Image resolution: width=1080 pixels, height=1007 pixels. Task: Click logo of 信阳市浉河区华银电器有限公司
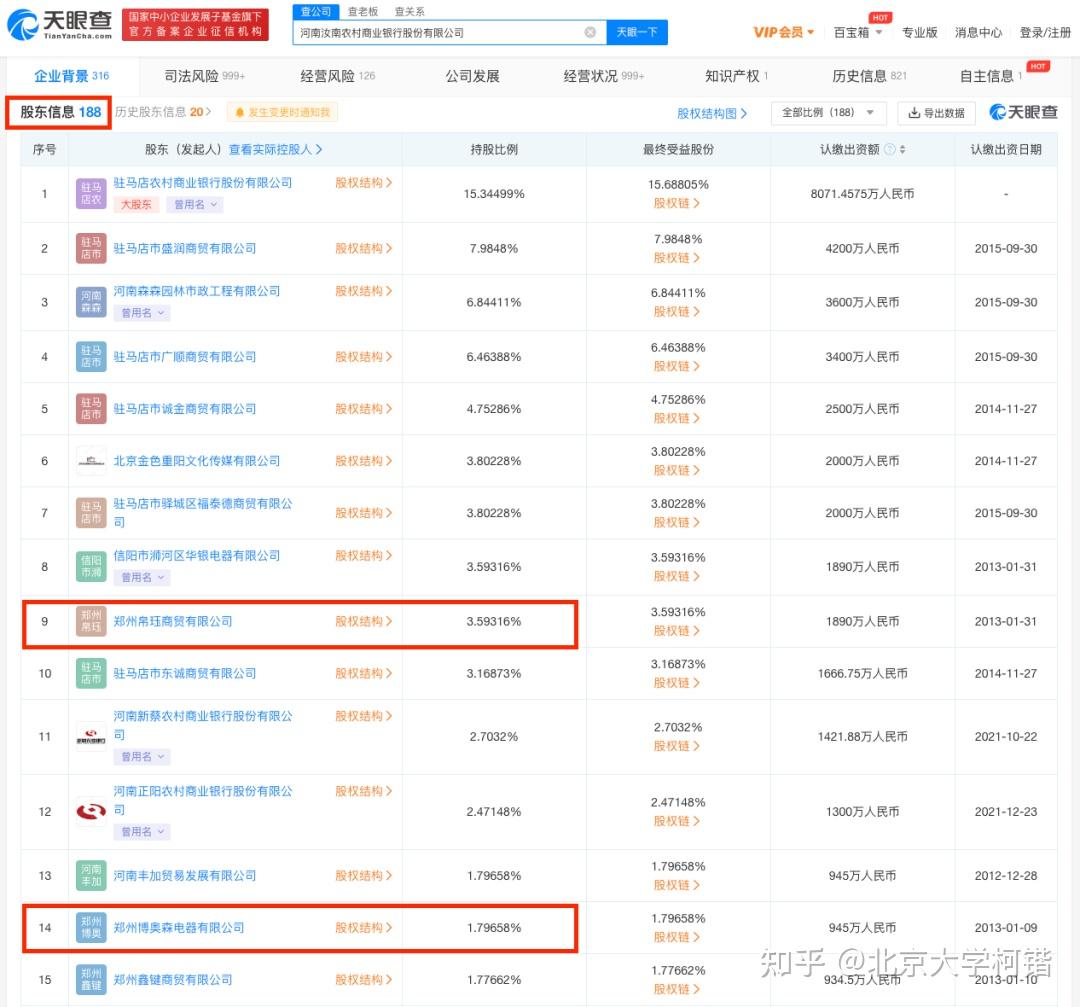(91, 566)
